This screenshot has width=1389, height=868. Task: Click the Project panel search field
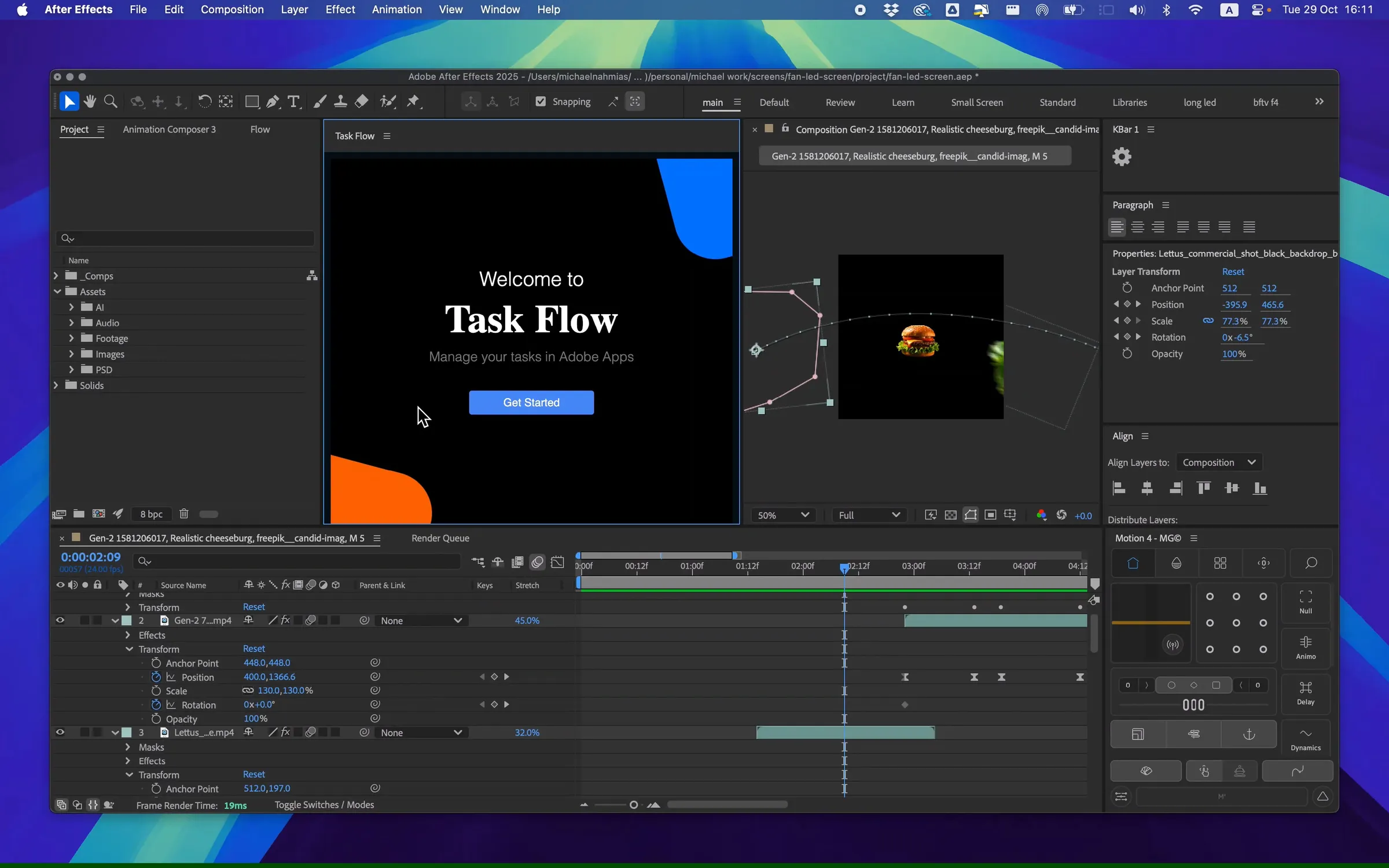[184, 238]
